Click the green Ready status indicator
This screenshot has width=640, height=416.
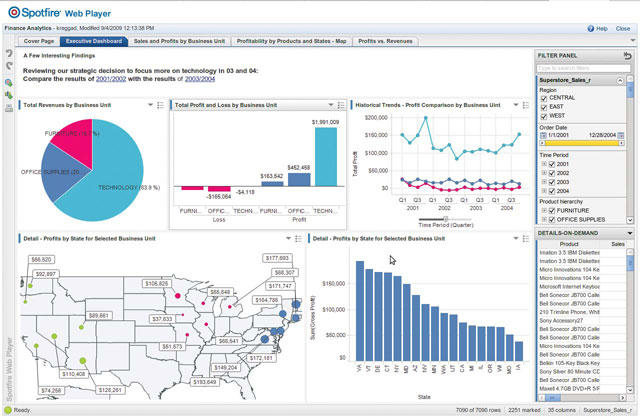click(x=8, y=410)
